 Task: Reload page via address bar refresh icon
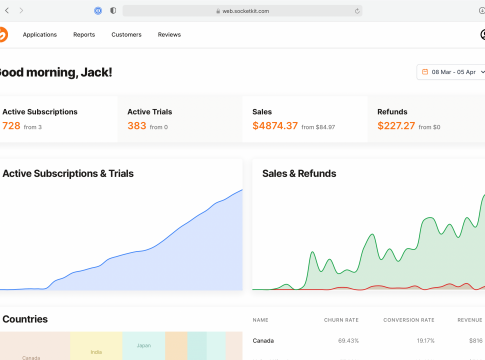(x=357, y=11)
